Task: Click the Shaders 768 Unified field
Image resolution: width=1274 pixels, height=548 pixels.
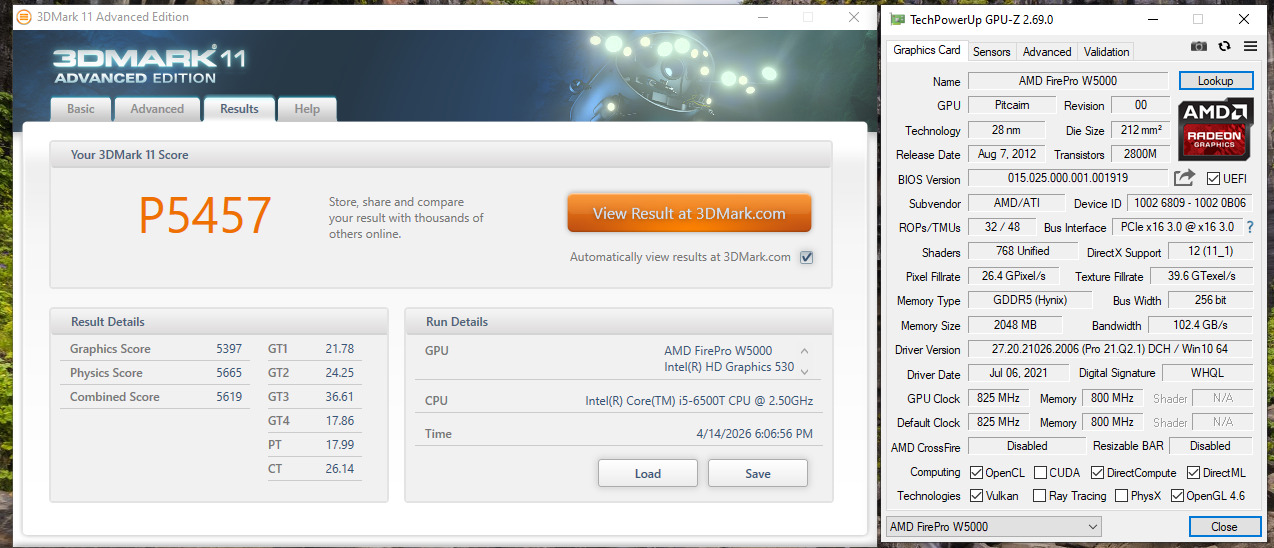Action: 1022,252
